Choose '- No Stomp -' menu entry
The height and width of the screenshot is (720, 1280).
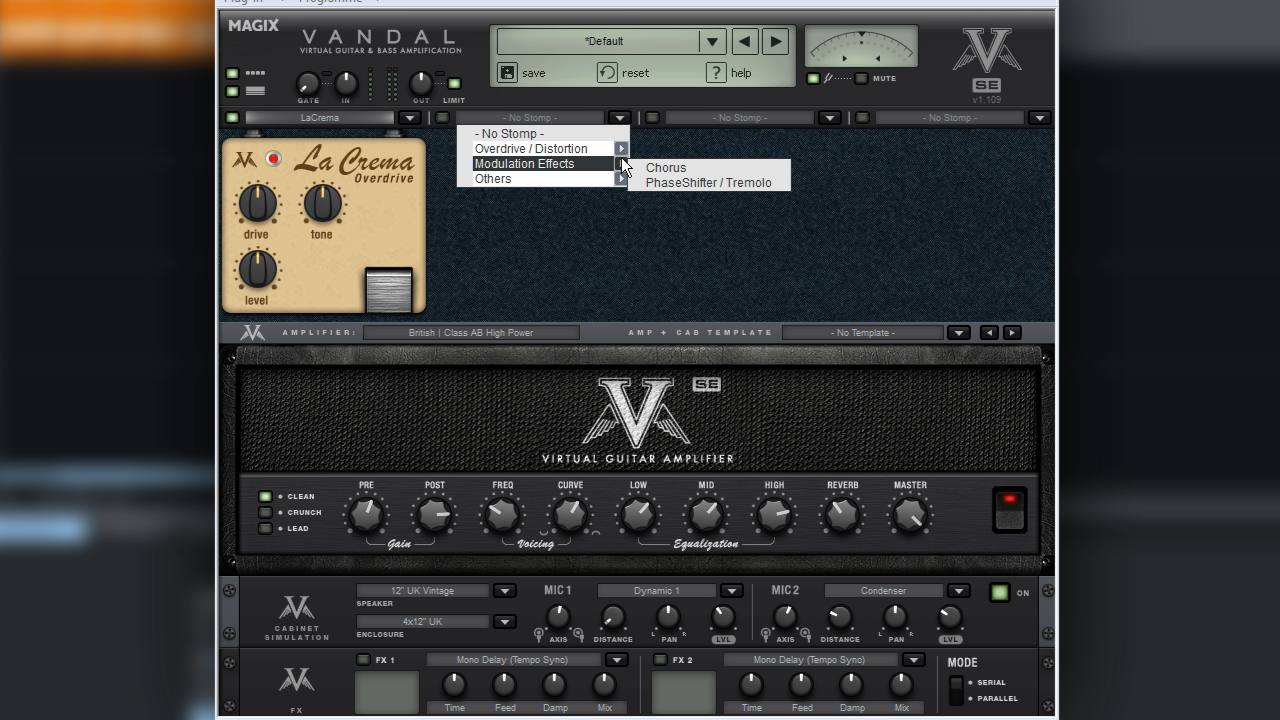[x=544, y=133]
